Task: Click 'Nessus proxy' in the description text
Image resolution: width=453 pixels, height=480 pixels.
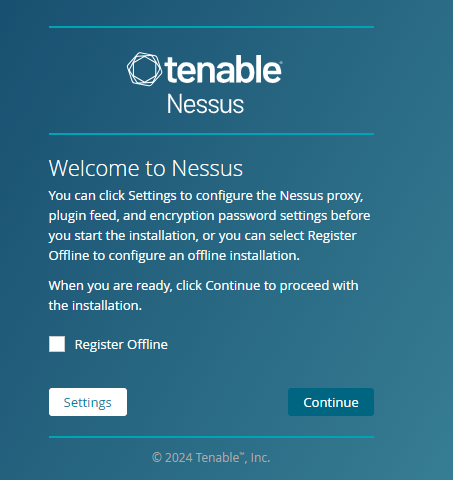Action: click(321, 196)
